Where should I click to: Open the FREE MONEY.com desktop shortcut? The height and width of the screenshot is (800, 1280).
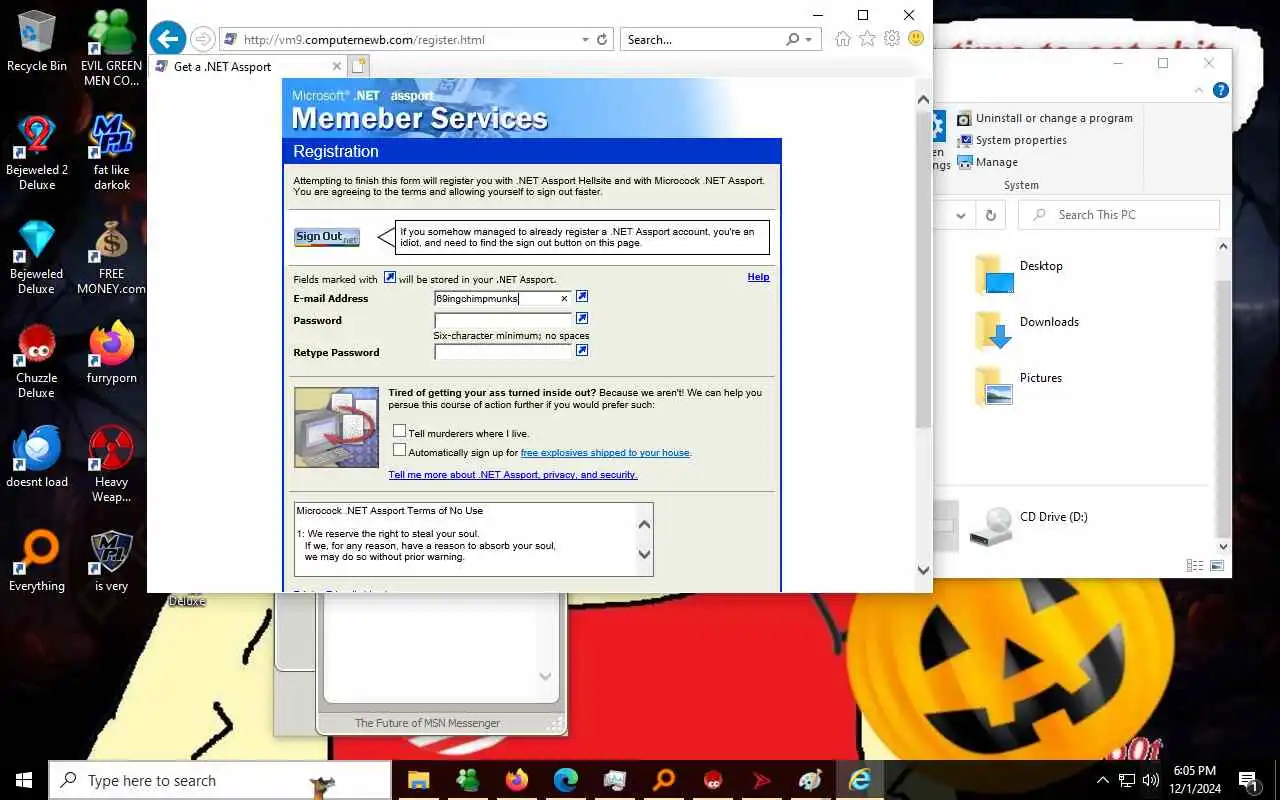[x=111, y=256]
